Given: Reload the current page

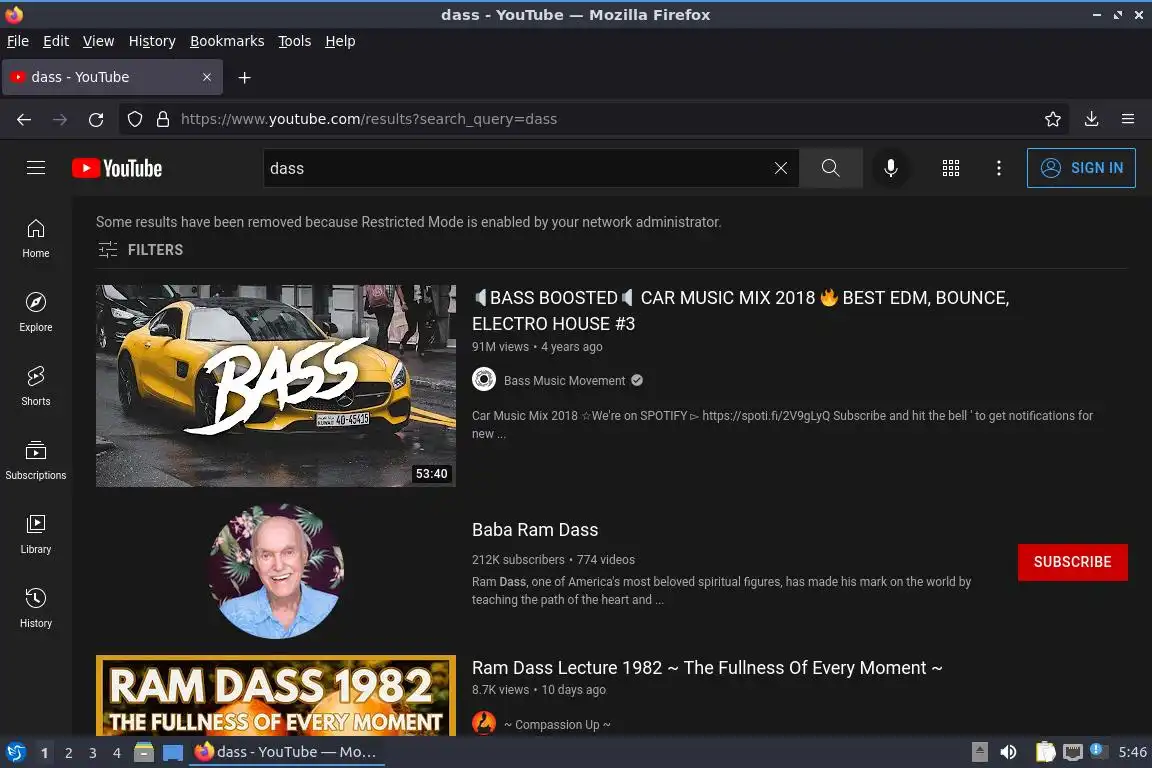Looking at the screenshot, I should pyautogui.click(x=96, y=119).
